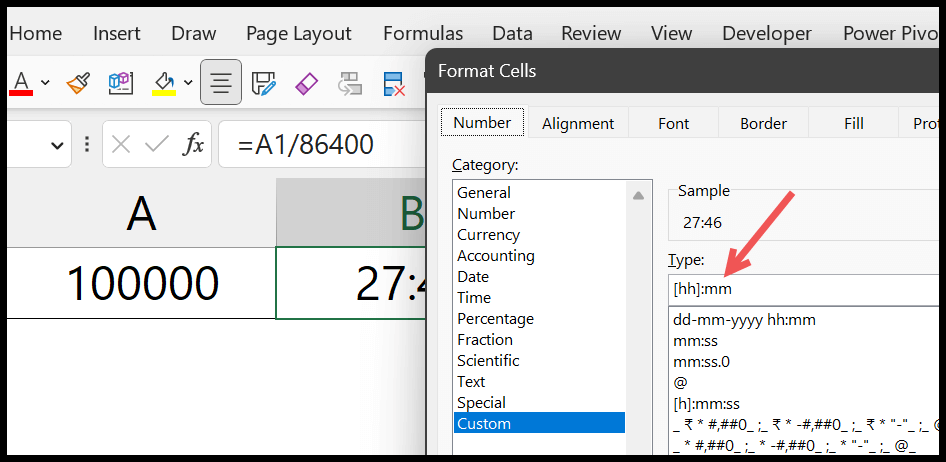Switch to the Fill tab
The image size is (946, 462).
tap(853, 124)
